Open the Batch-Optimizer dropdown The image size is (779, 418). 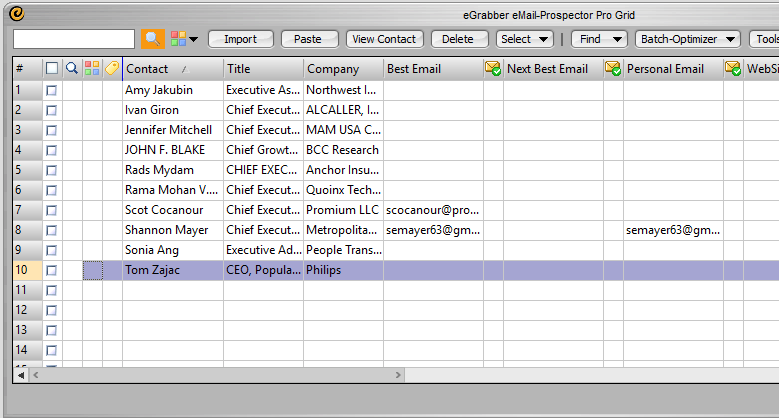coord(687,39)
